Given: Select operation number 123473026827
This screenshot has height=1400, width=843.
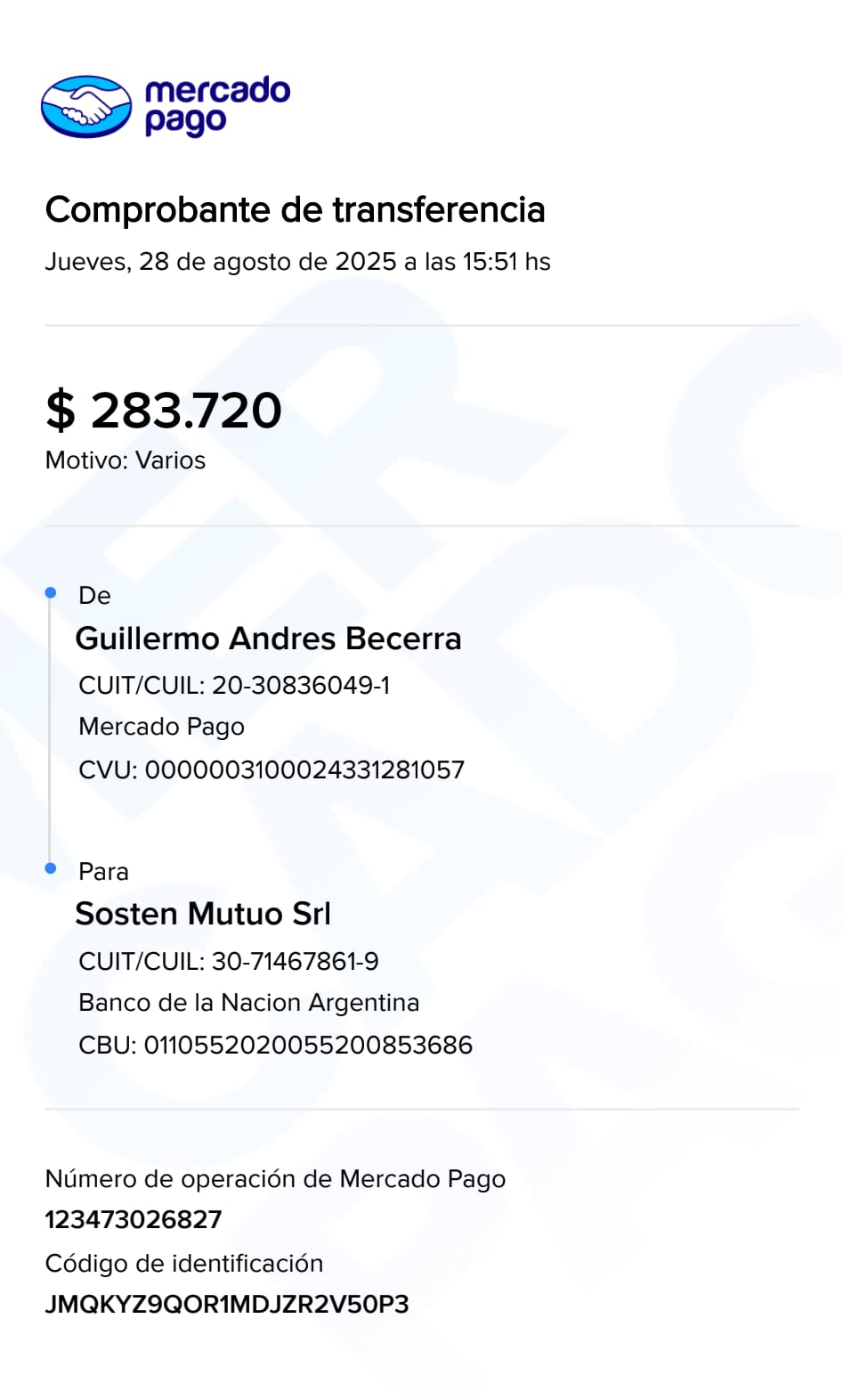Looking at the screenshot, I should pyautogui.click(x=134, y=1219).
